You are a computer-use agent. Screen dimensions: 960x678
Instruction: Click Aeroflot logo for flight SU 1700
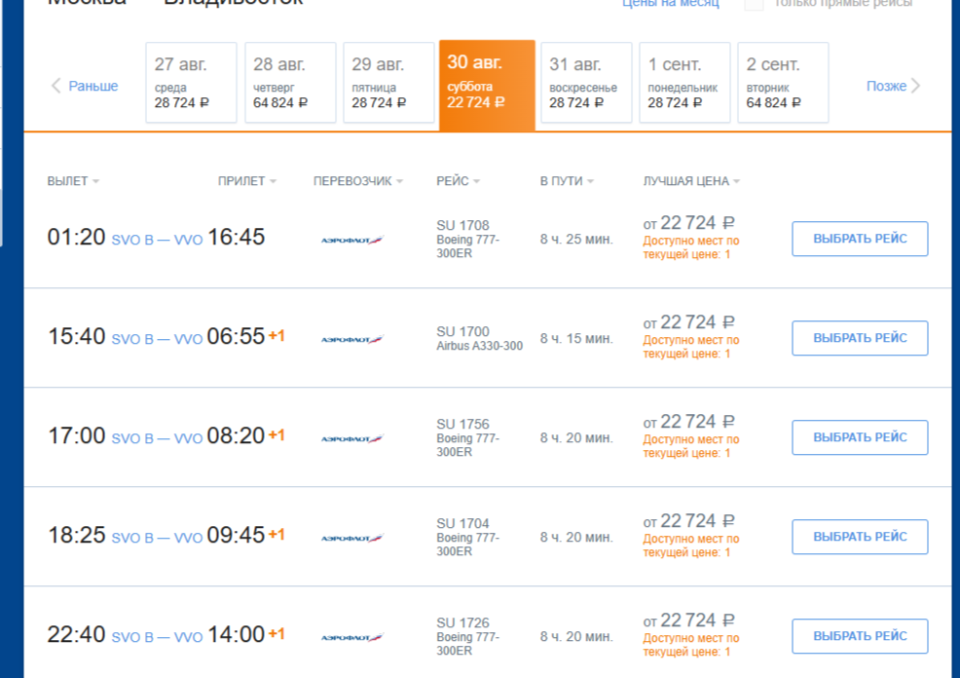coord(352,340)
